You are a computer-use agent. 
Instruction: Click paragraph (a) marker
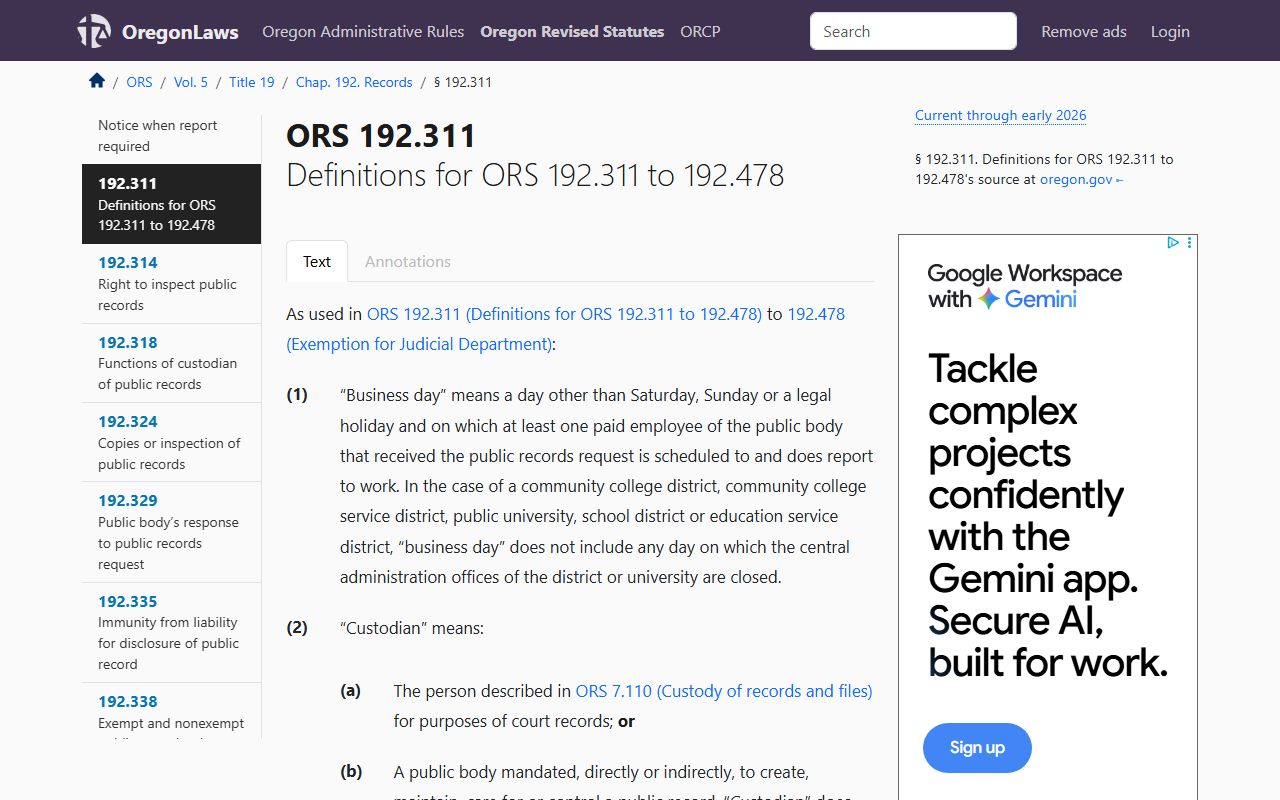coord(350,691)
